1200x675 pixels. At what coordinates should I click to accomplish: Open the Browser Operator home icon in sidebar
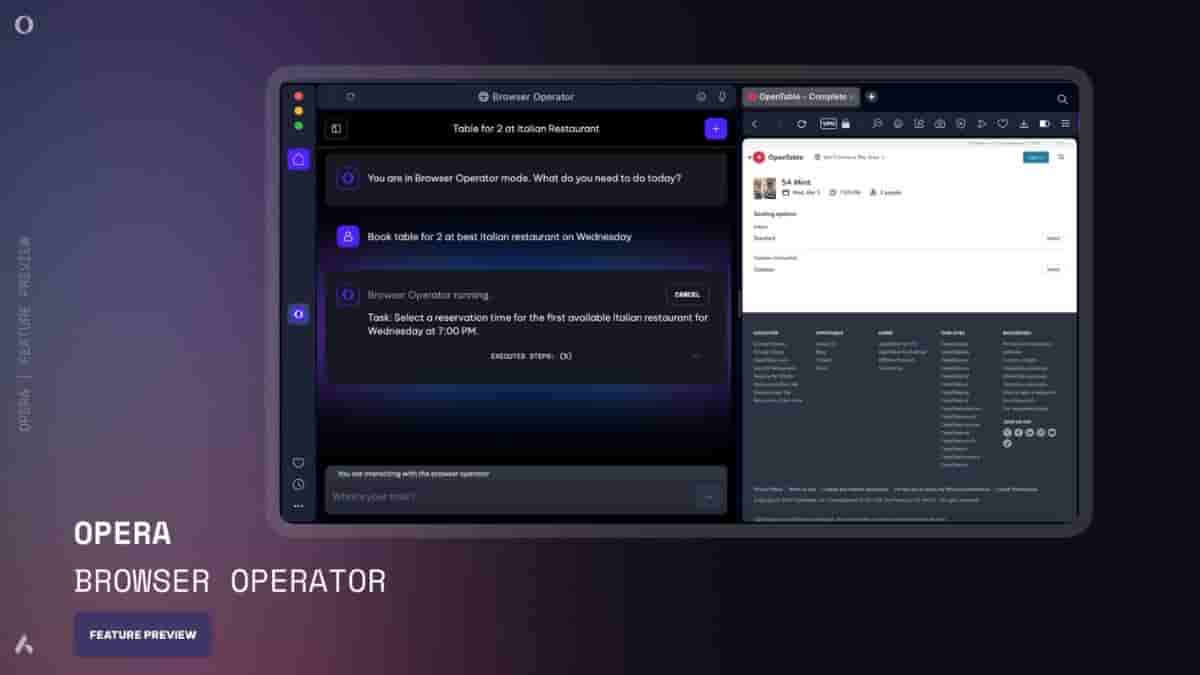tap(297, 160)
